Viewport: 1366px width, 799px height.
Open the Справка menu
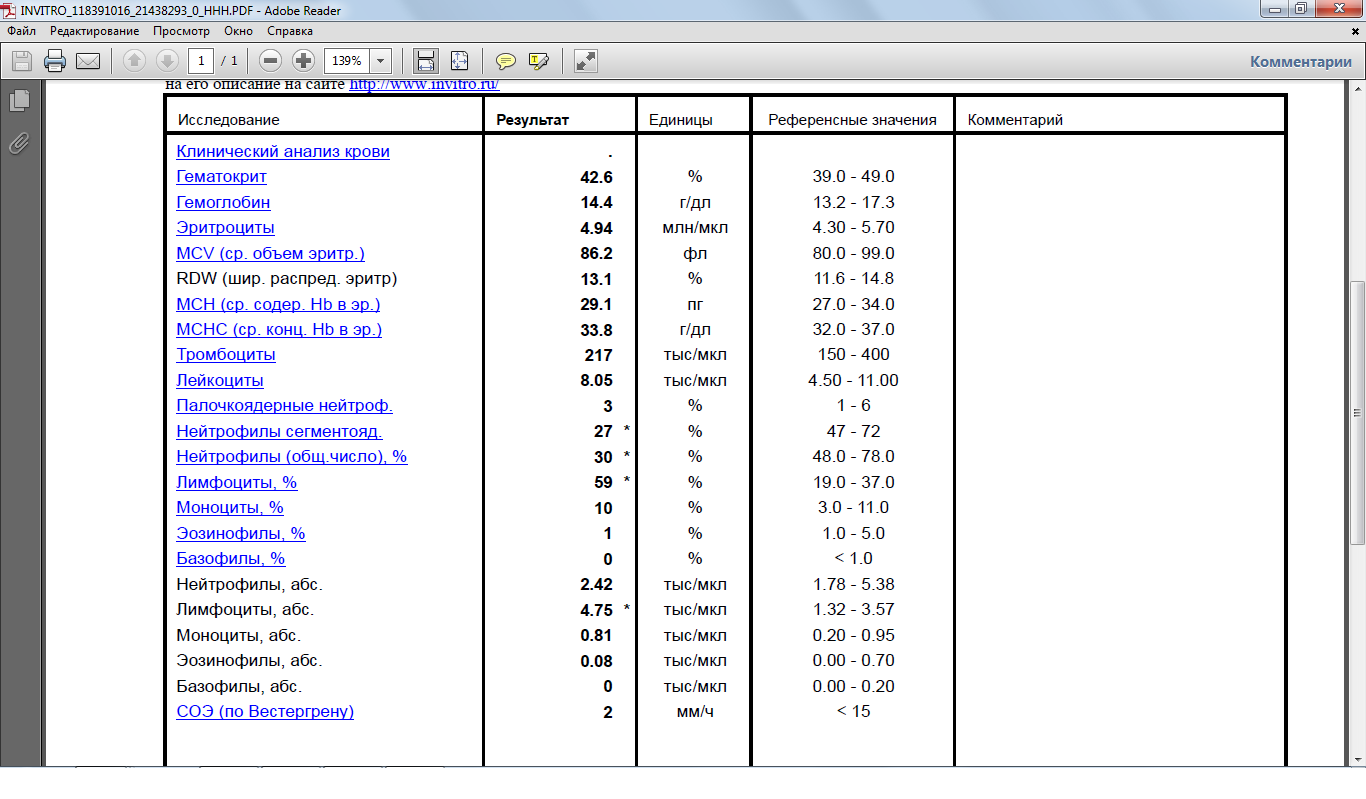[290, 31]
